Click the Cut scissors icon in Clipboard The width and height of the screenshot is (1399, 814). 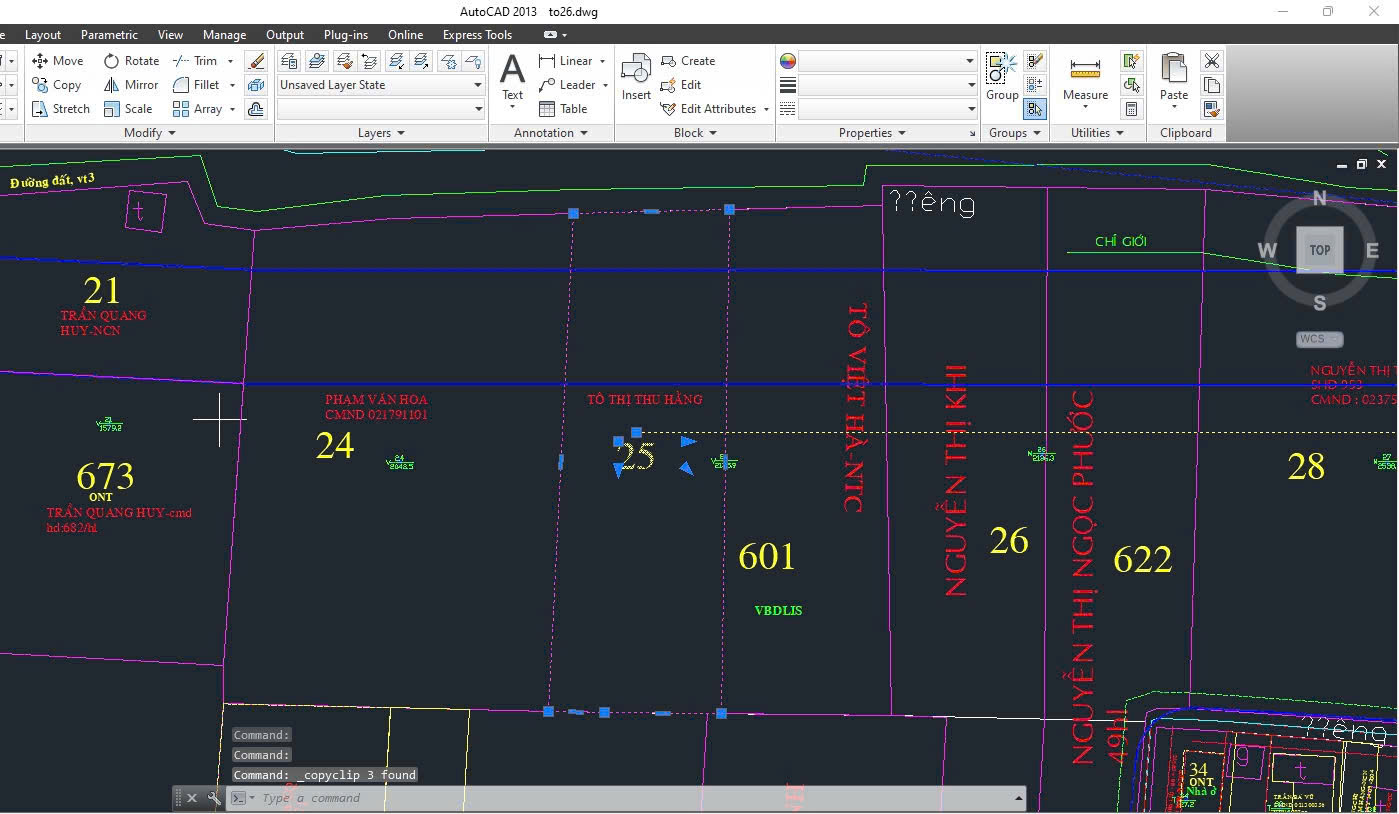click(x=1211, y=61)
